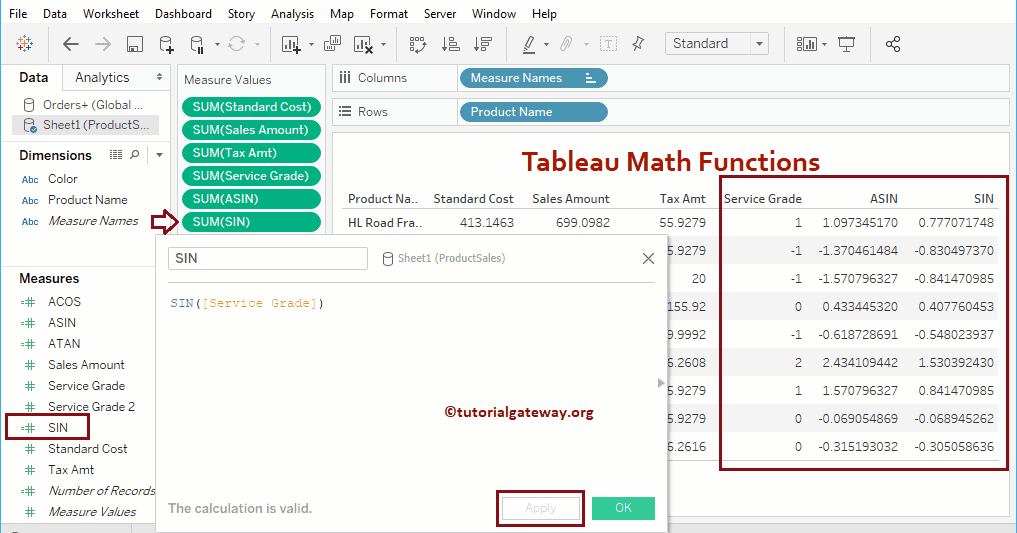Click the Share workbook icon

892,44
